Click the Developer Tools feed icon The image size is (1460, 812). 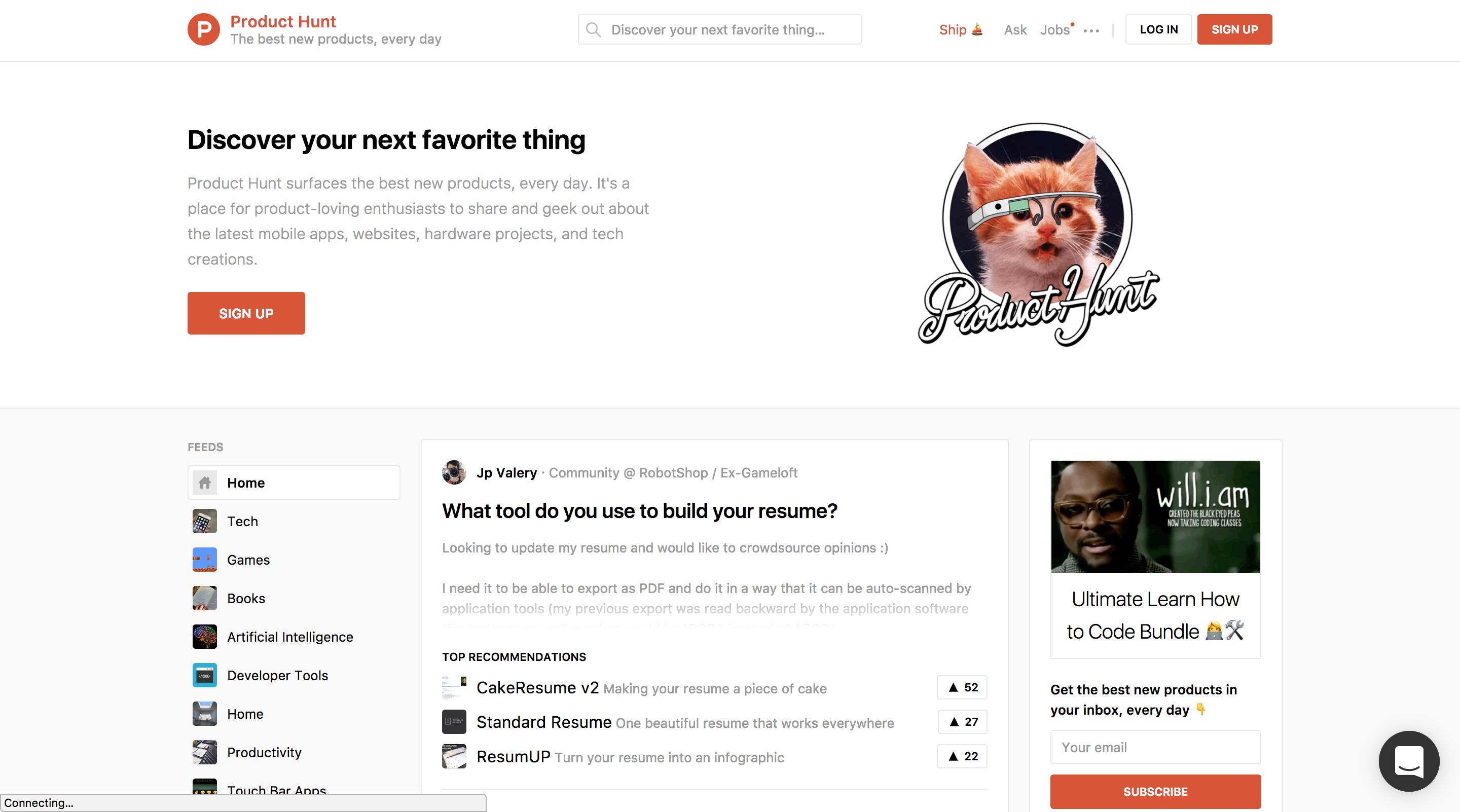tap(205, 676)
